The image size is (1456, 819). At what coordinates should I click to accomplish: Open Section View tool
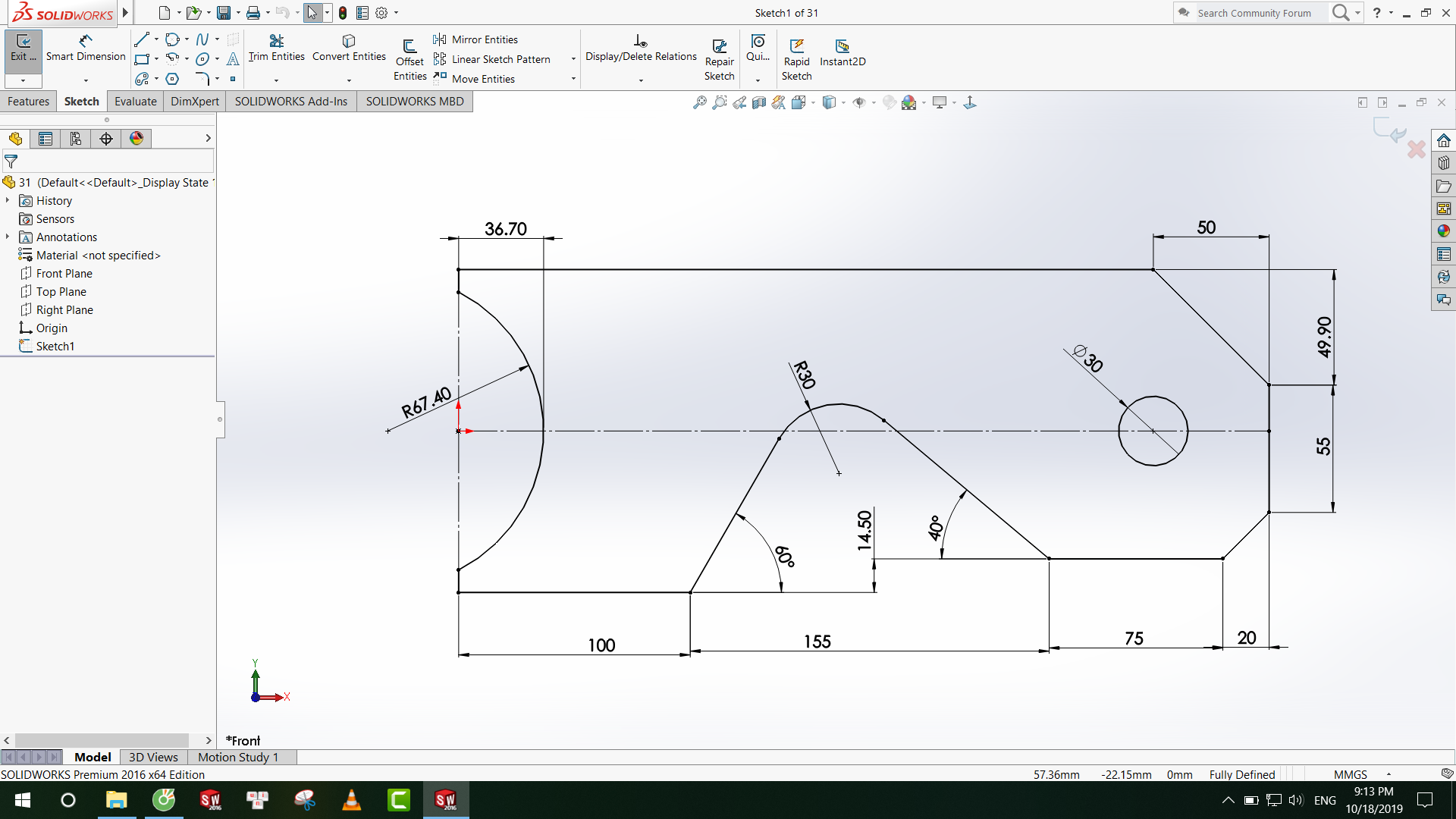(x=759, y=102)
